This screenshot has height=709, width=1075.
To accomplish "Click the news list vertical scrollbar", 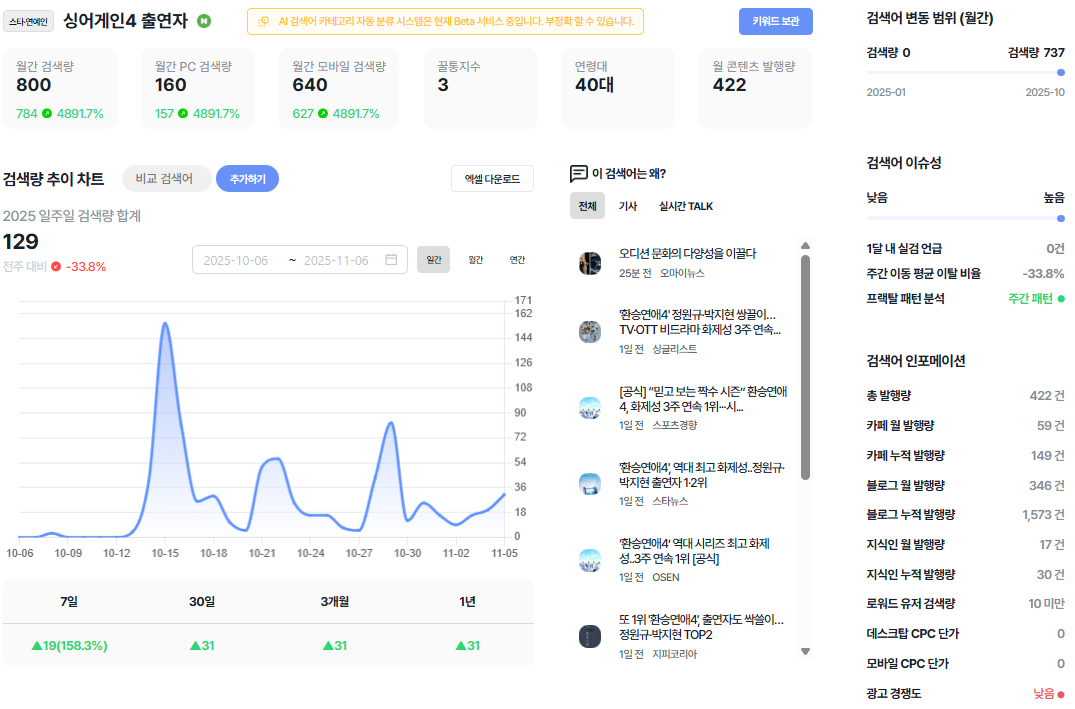I will [x=806, y=368].
